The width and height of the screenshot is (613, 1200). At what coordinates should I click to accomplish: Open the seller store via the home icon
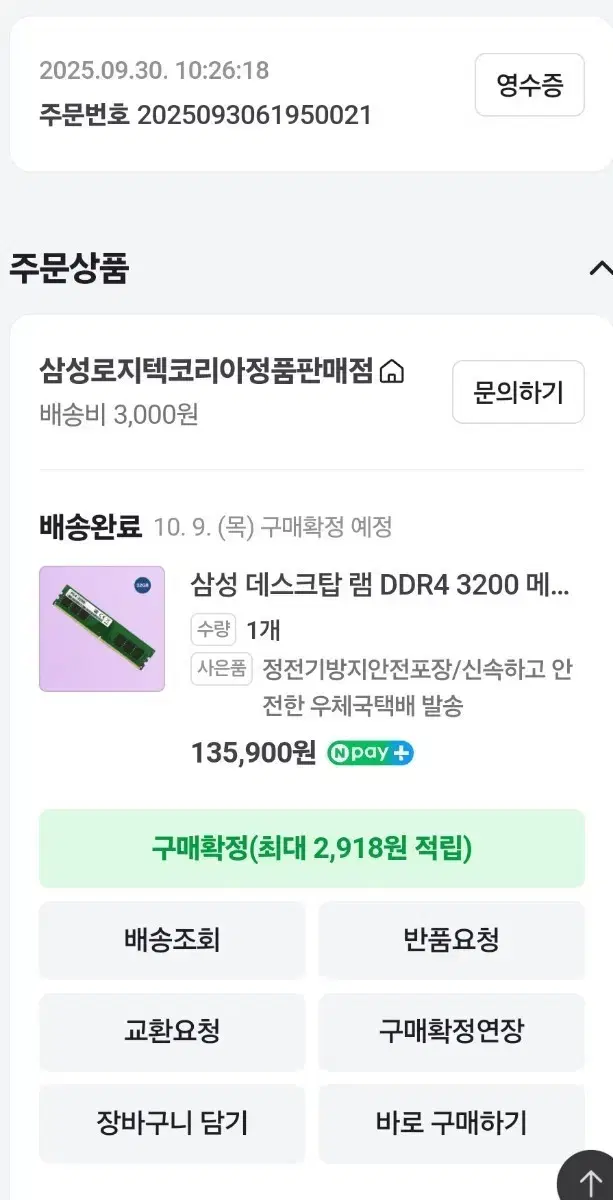[393, 371]
